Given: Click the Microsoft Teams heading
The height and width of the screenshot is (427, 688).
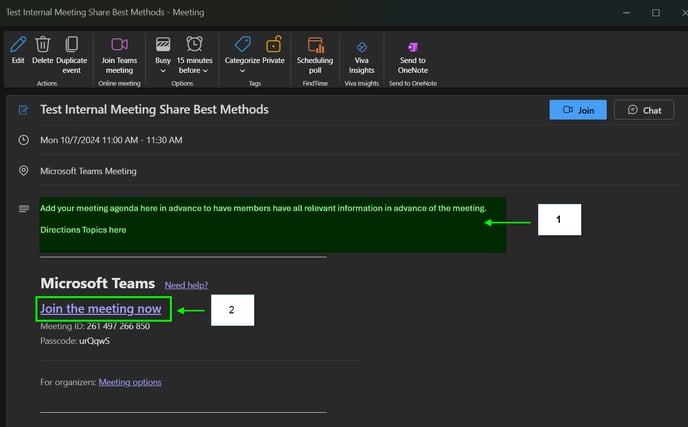Looking at the screenshot, I should [97, 283].
